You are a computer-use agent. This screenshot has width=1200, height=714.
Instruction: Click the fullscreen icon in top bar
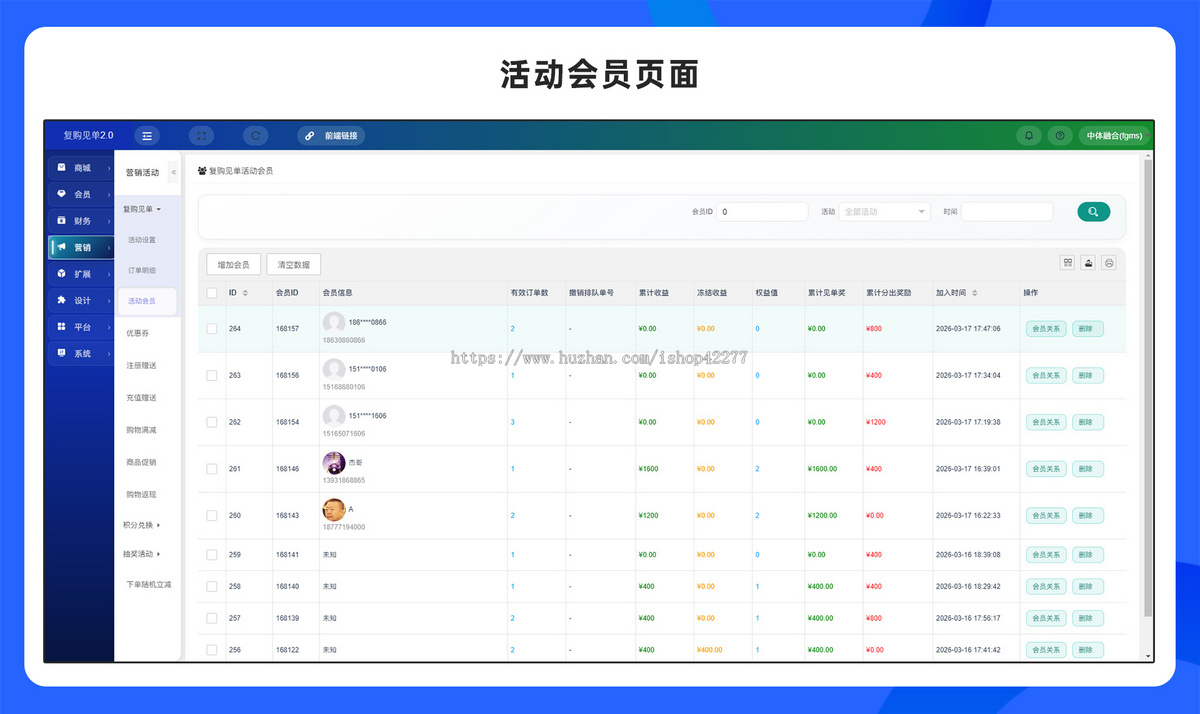coord(201,135)
